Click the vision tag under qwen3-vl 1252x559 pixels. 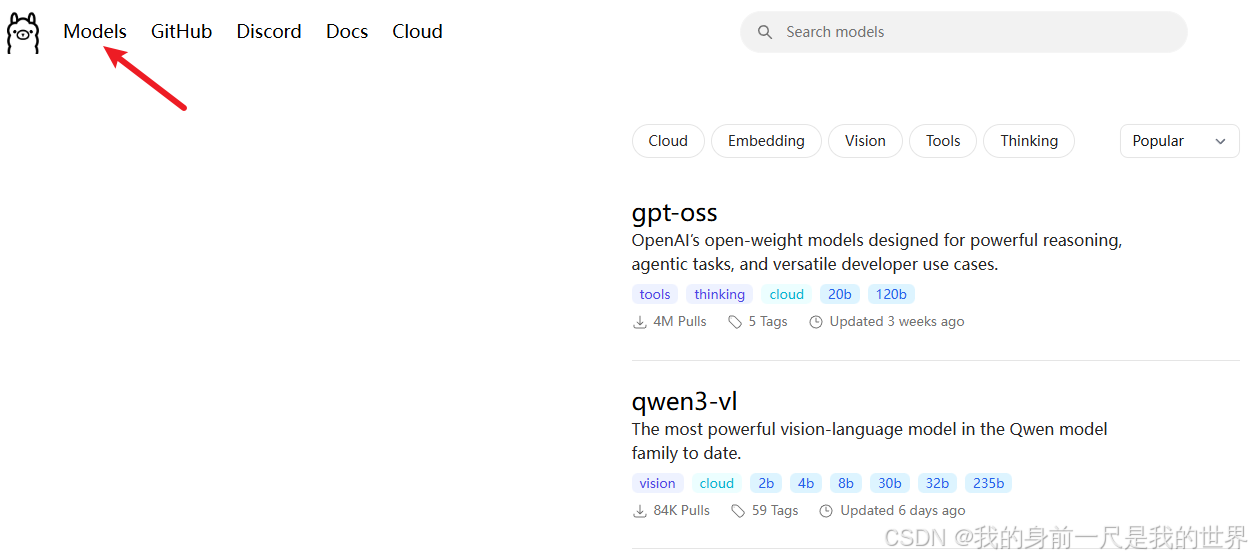658,483
